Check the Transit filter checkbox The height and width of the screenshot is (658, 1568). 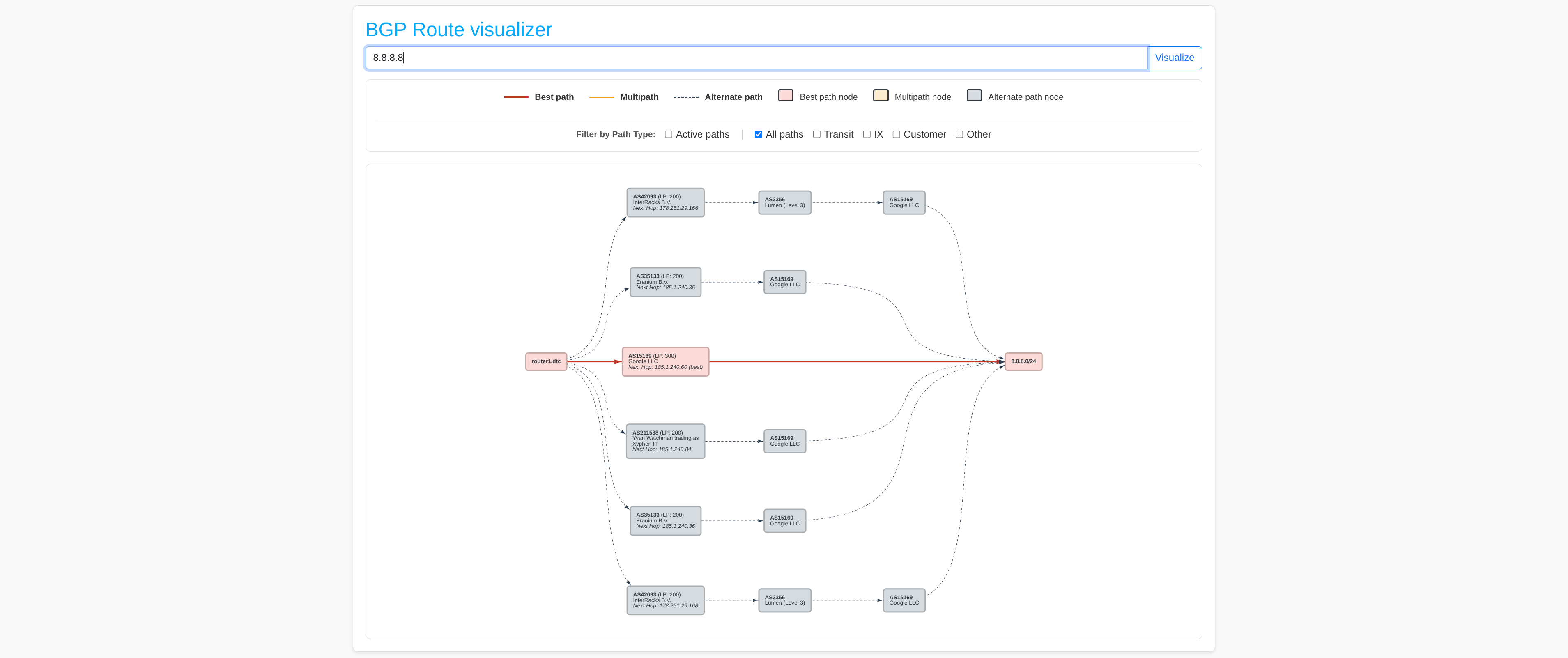[816, 135]
